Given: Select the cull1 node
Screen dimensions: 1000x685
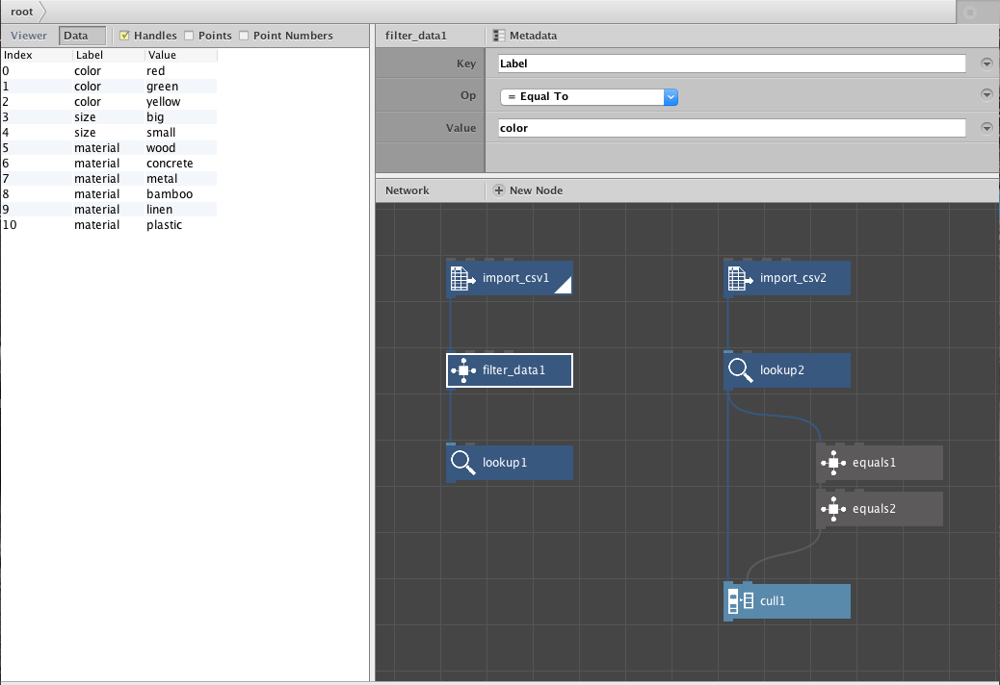Looking at the screenshot, I should pyautogui.click(x=787, y=601).
